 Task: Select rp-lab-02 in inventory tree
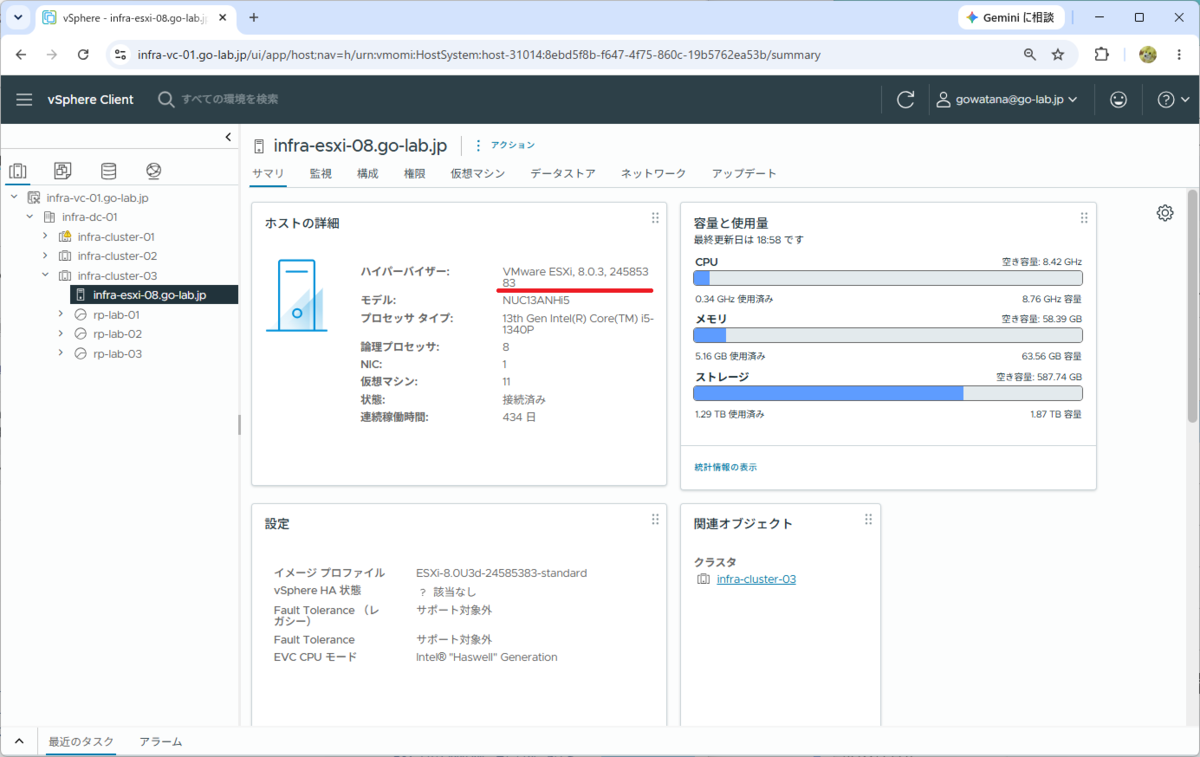117,334
